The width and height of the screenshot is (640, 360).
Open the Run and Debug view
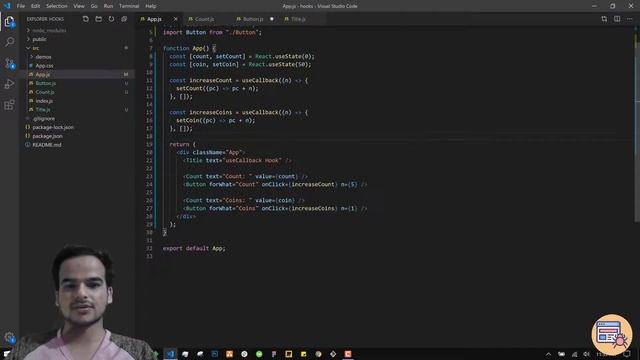[x=9, y=84]
